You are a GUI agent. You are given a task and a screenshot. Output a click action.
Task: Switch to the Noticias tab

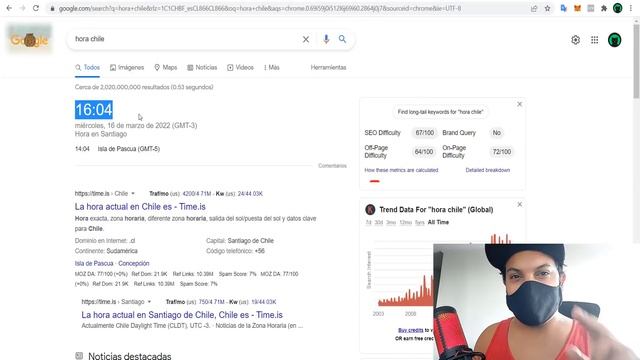pyautogui.click(x=202, y=68)
